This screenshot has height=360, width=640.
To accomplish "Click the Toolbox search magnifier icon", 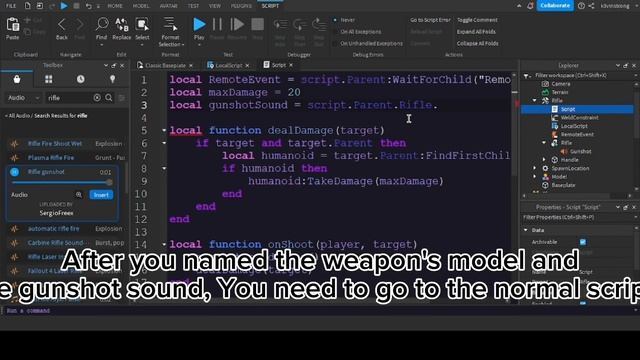I will (x=109, y=98).
